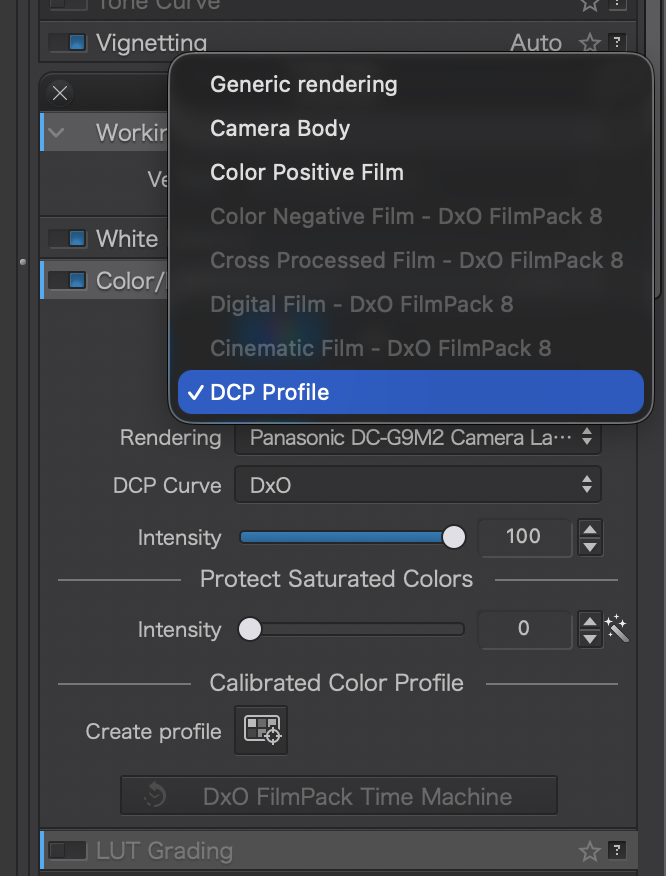Collapse the Working color space section chevron
666x876 pixels.
coord(56,132)
